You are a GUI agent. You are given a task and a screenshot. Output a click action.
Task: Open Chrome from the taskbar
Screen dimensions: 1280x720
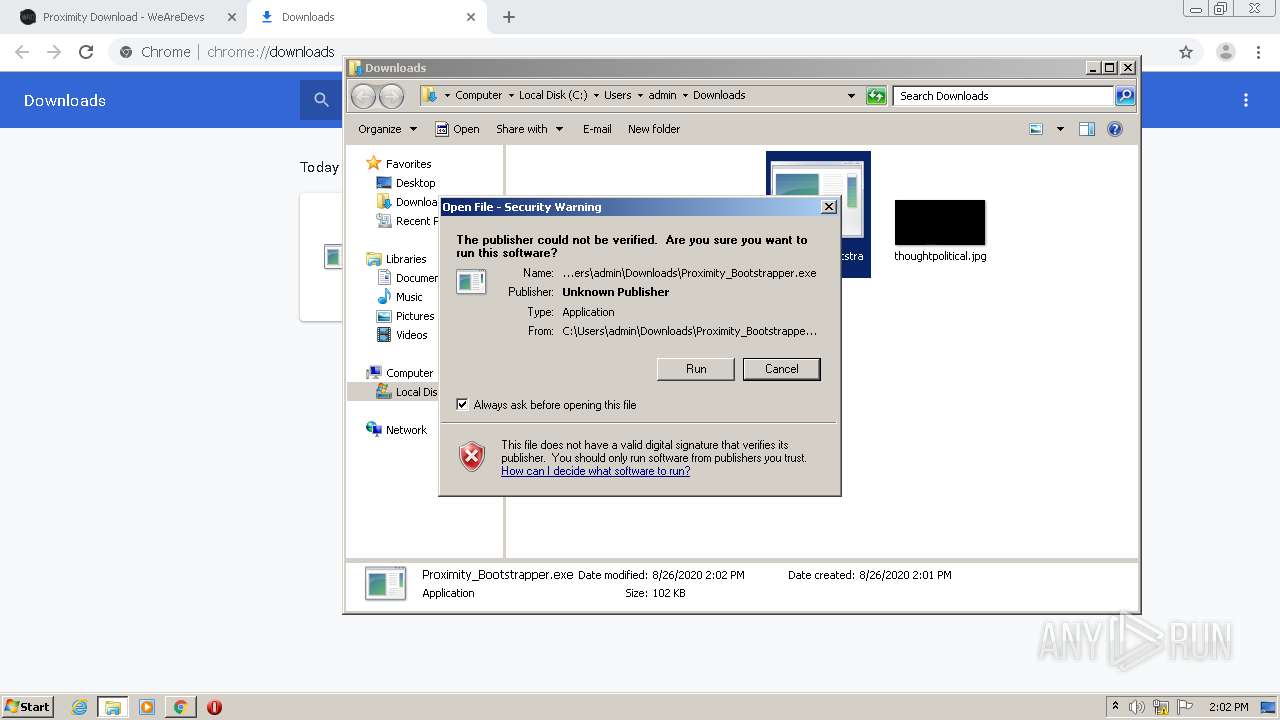(x=180, y=707)
